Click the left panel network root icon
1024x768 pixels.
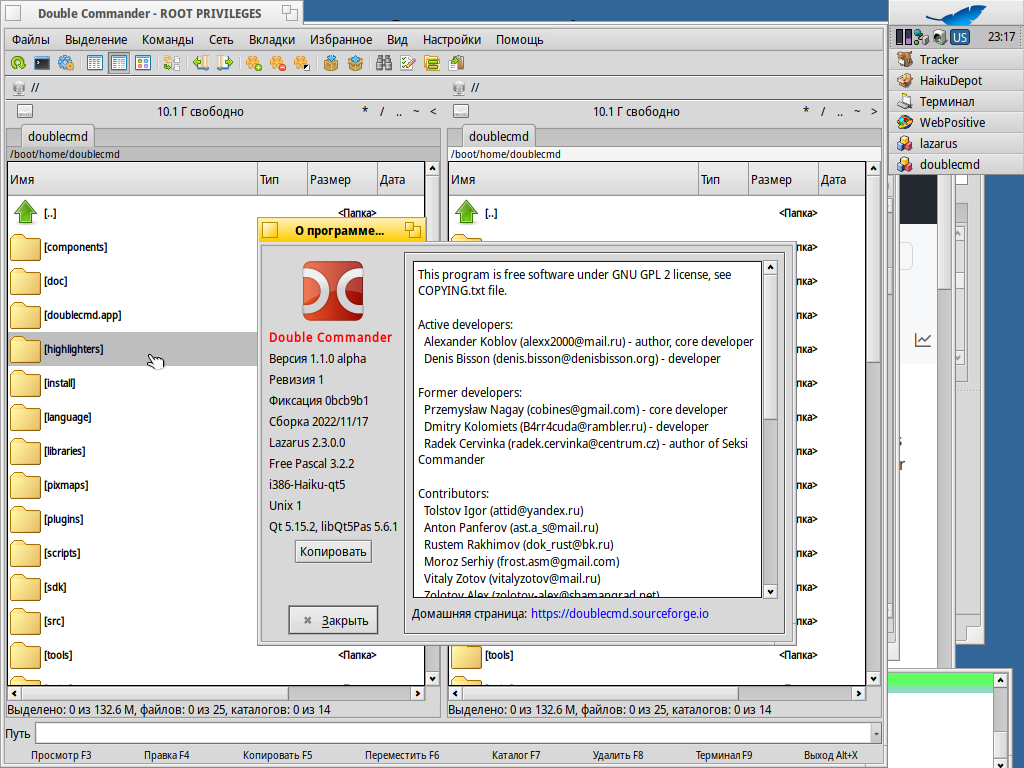pos(19,88)
